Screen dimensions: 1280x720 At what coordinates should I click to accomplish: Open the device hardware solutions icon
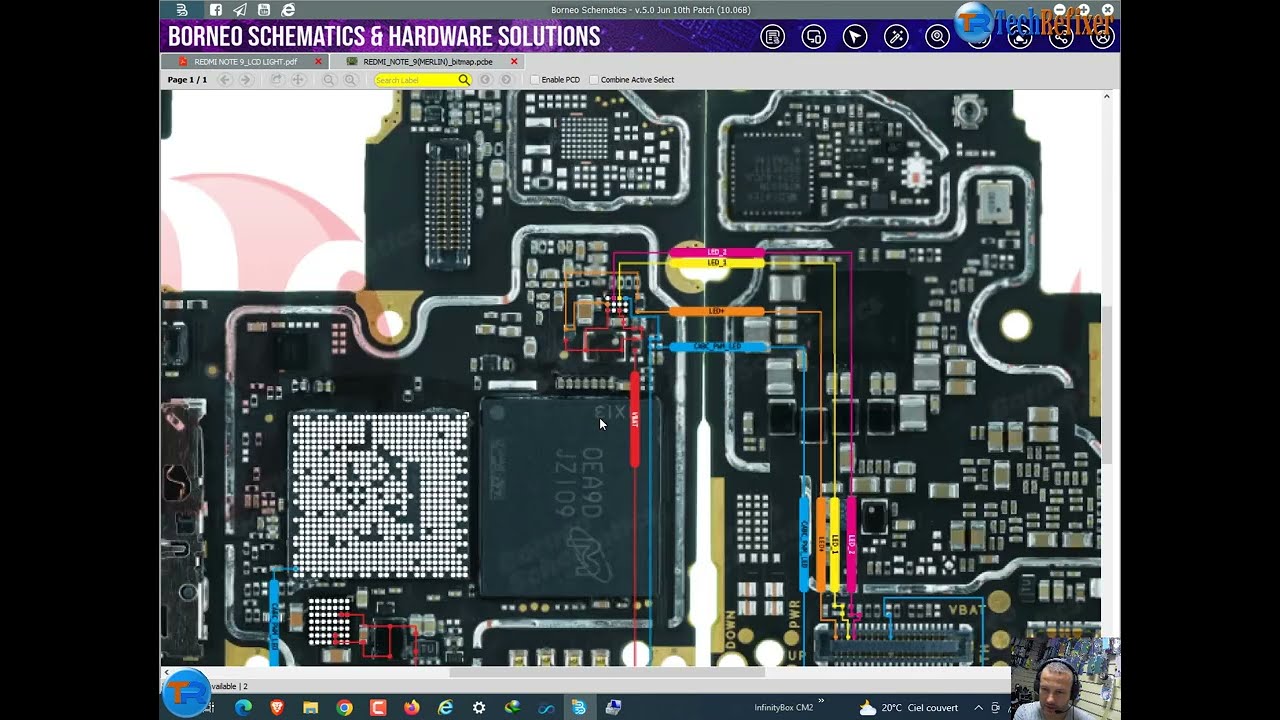tap(814, 37)
